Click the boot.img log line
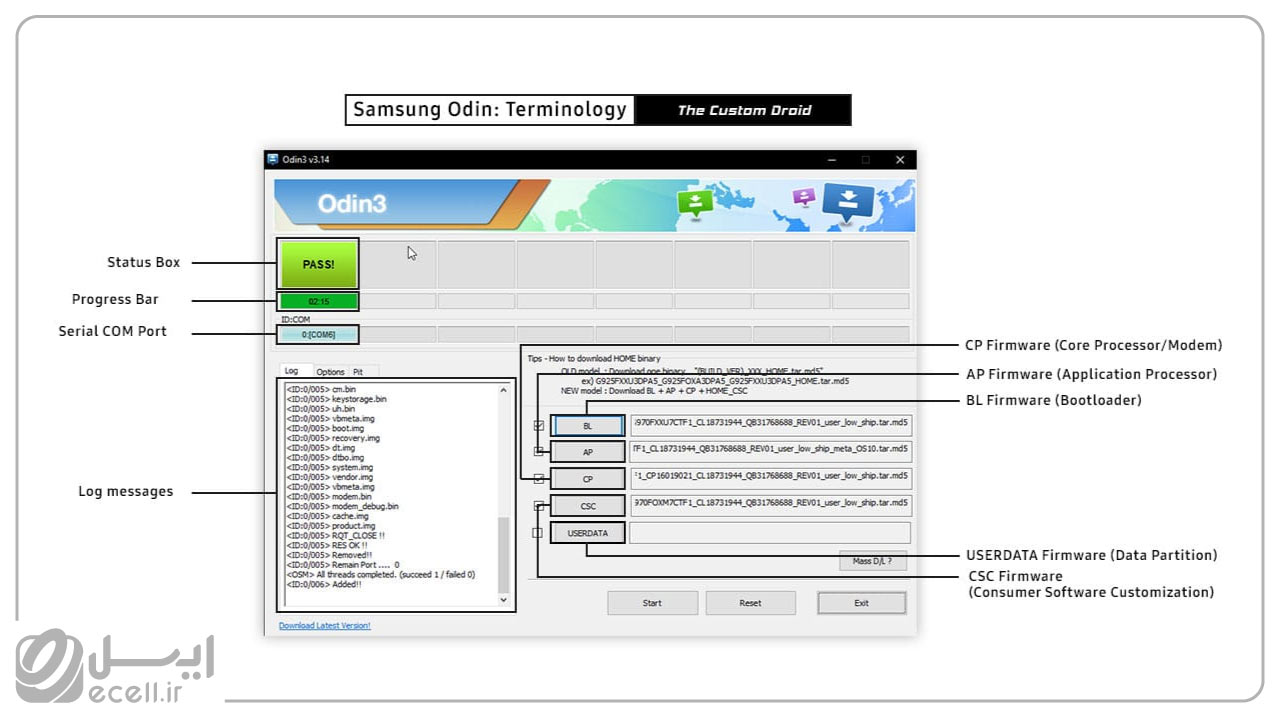This screenshot has width=1280, height=720. point(324,428)
